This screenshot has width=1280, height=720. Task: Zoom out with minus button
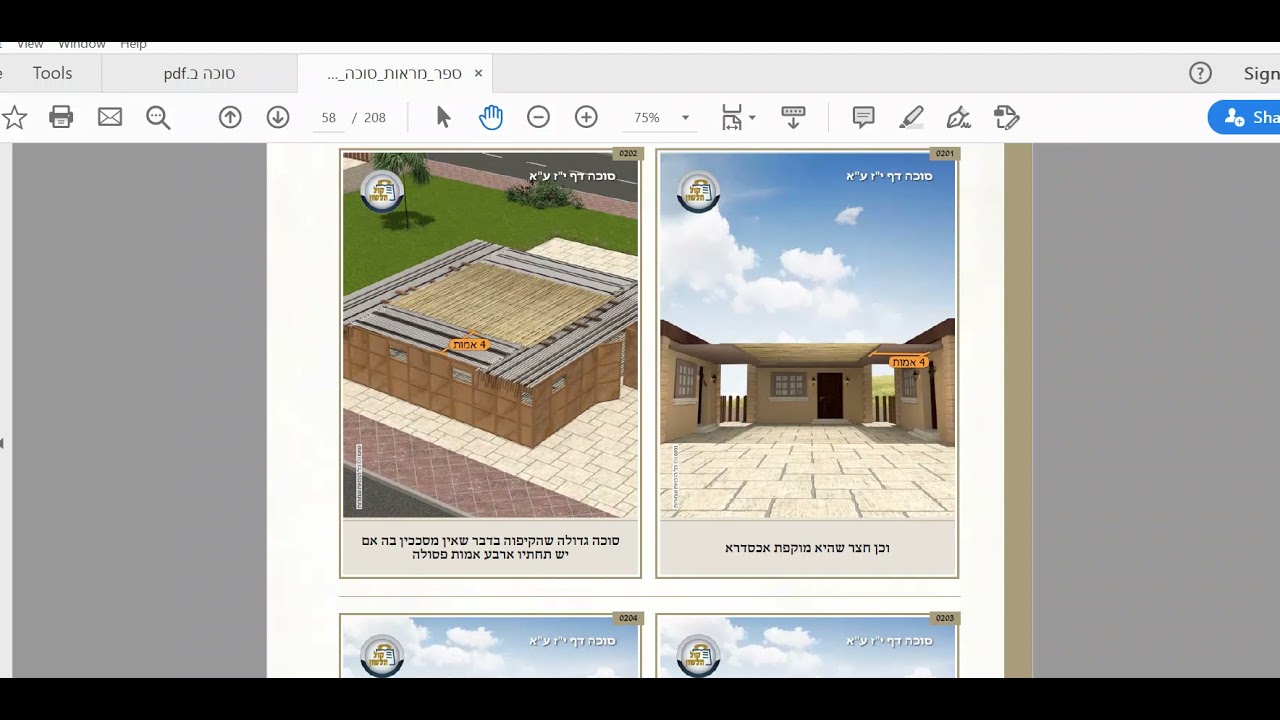coord(538,118)
